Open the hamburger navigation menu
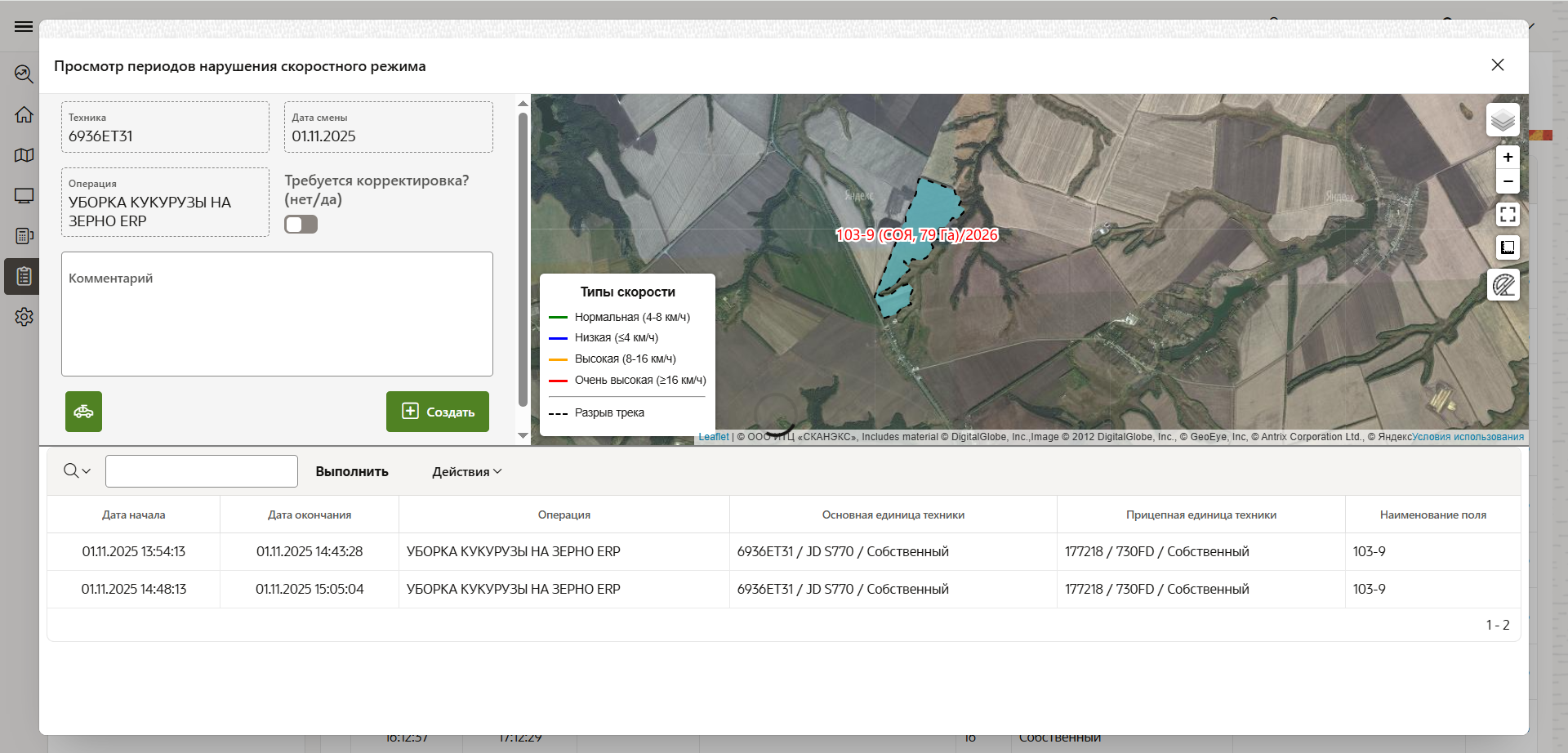Viewport: 1568px width, 753px height. pyautogui.click(x=24, y=27)
